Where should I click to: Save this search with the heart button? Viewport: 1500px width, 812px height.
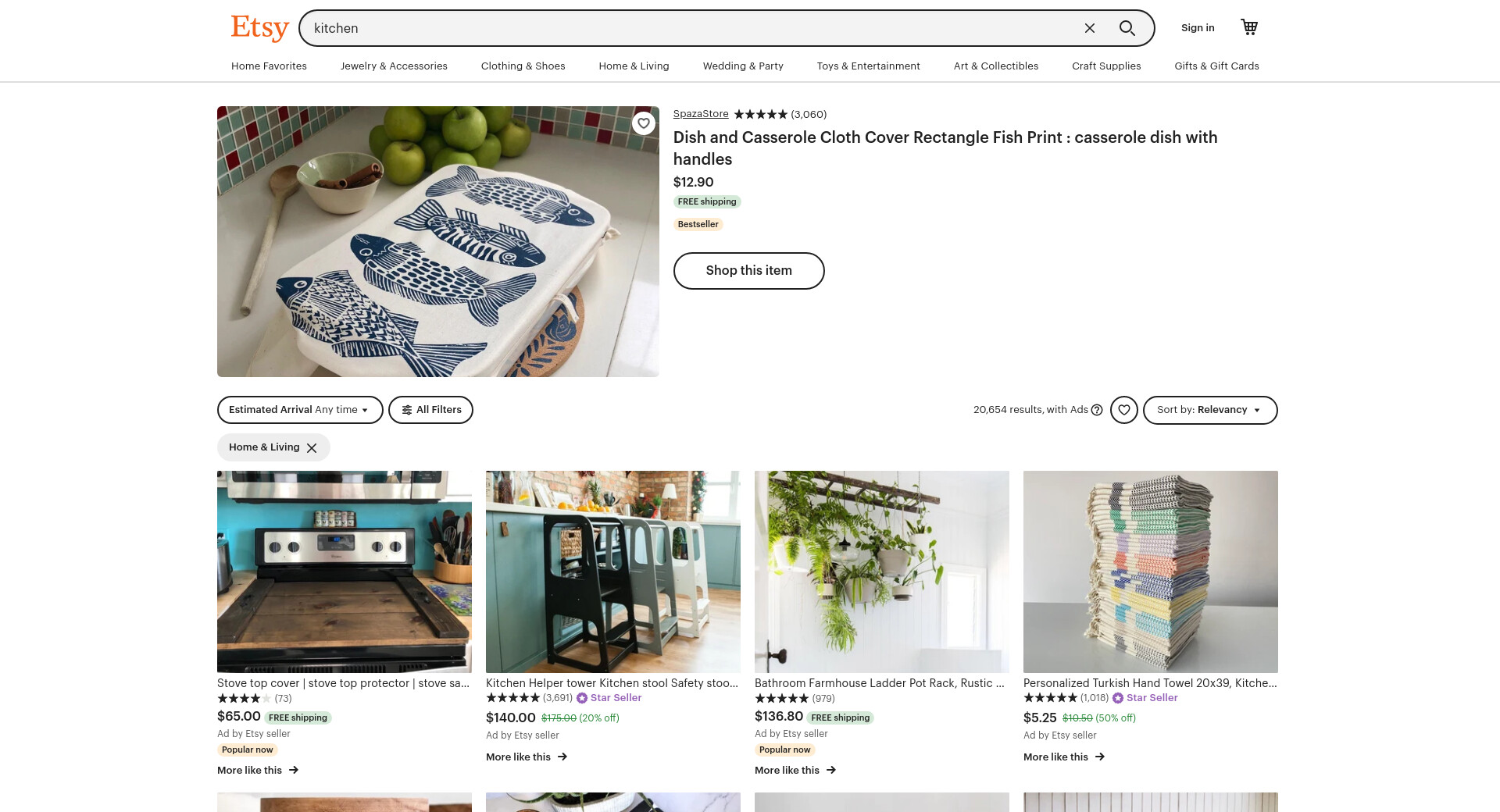[x=1124, y=410]
